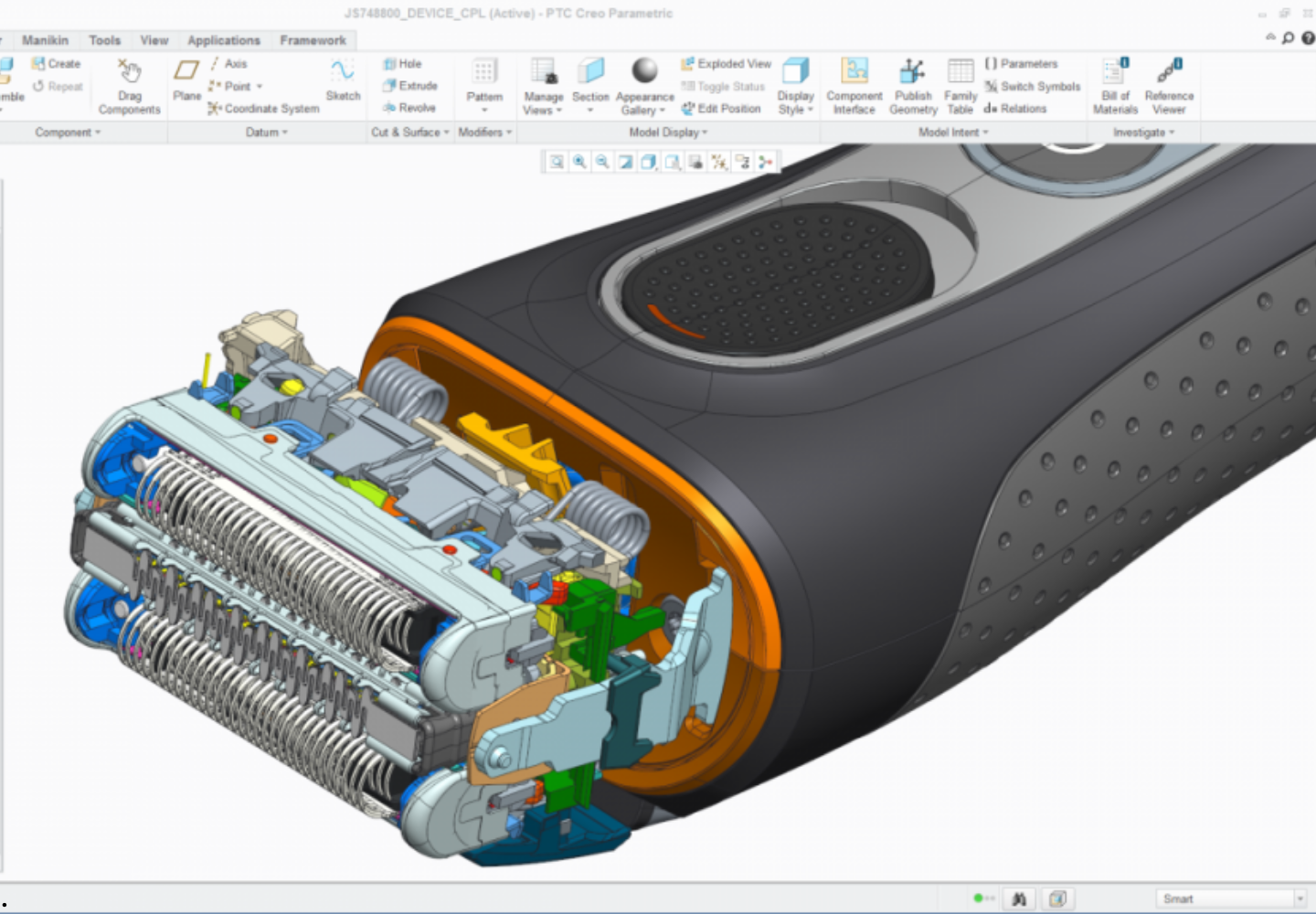This screenshot has height=914, width=1316.
Task: Toggle spin center icon in graphics toolbar
Action: [x=766, y=162]
